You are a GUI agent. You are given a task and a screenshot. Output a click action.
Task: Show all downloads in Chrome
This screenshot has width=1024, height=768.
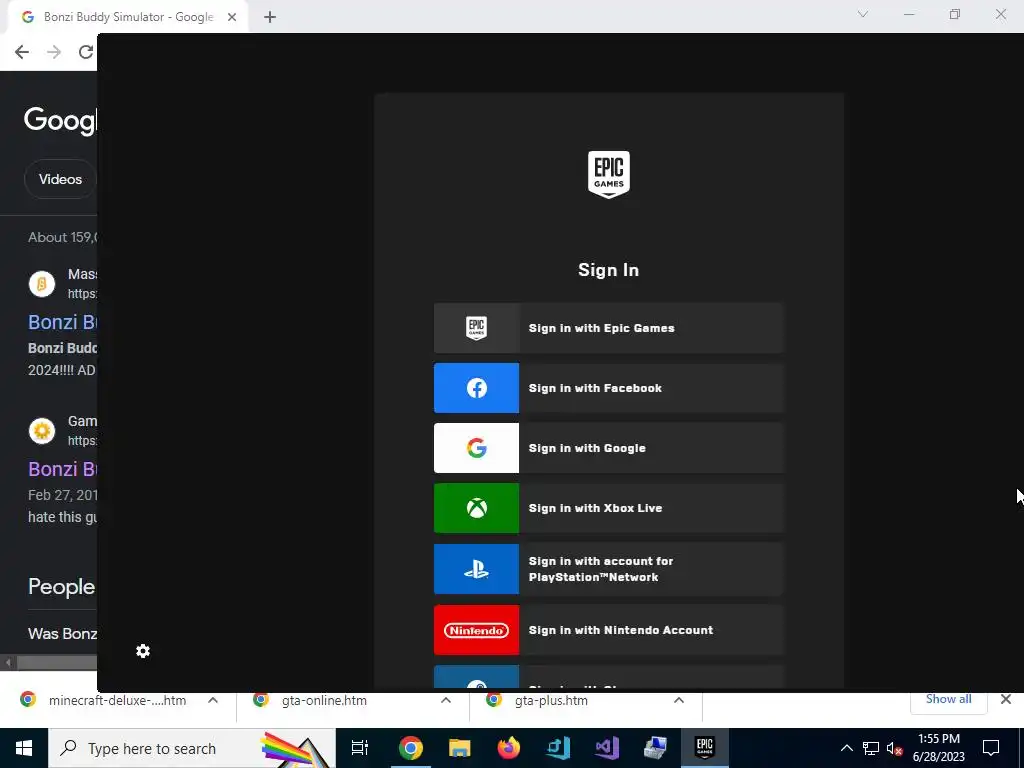(x=948, y=699)
